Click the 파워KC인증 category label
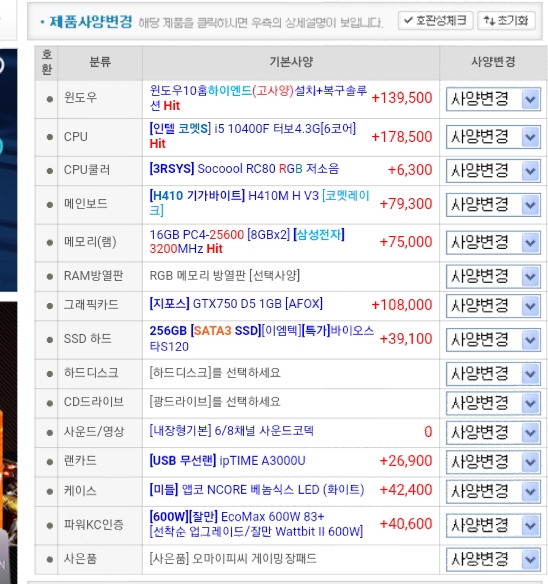 [x=94, y=525]
